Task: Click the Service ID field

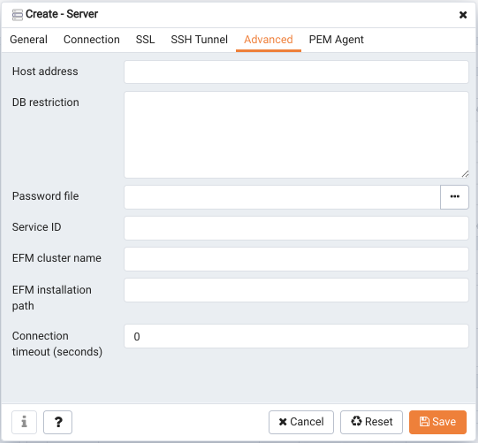Action: (296, 228)
